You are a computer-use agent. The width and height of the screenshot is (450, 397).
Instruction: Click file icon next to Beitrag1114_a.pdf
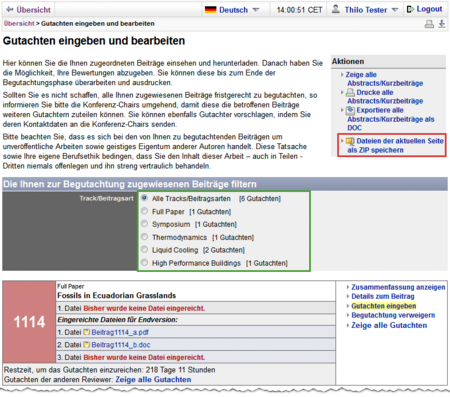pyautogui.click(x=87, y=332)
